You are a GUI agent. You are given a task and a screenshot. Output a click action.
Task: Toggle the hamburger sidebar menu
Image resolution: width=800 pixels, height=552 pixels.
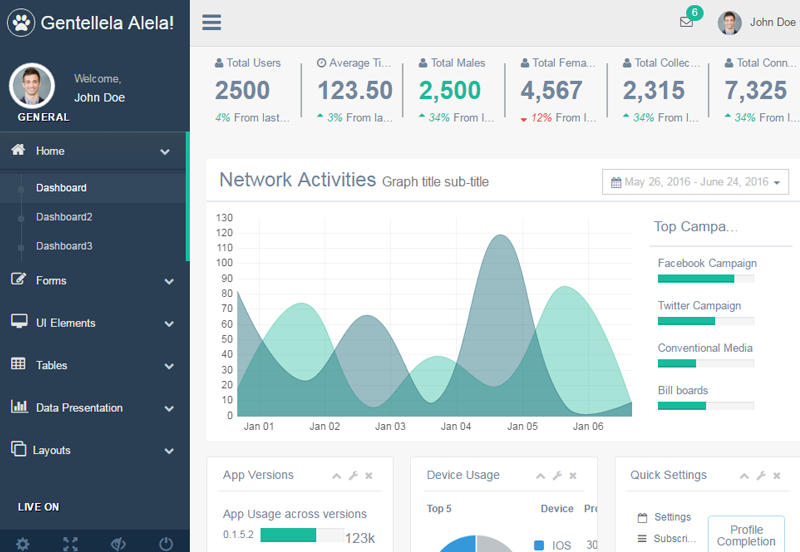[211, 22]
